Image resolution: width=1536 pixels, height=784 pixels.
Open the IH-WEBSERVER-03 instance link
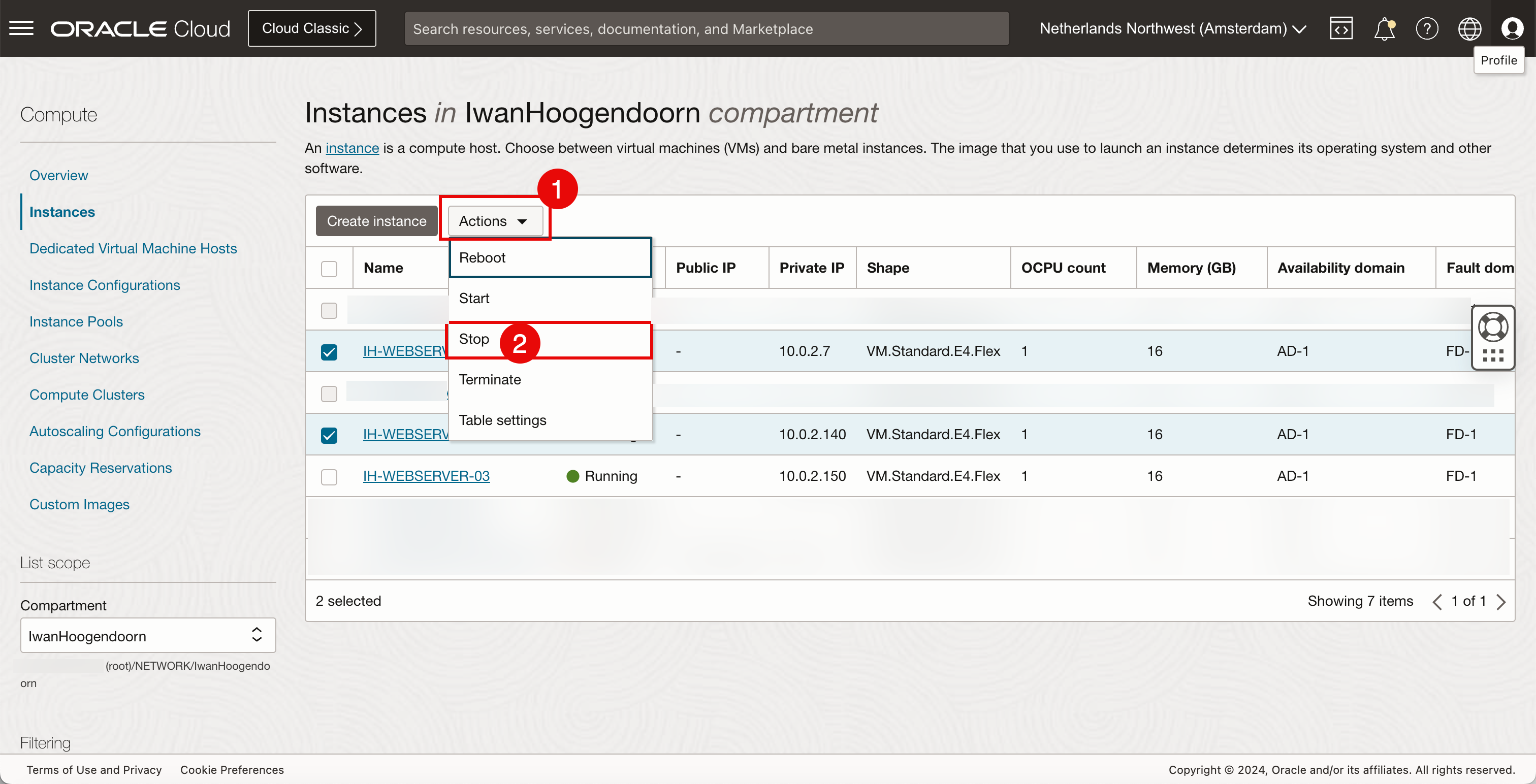tap(426, 476)
